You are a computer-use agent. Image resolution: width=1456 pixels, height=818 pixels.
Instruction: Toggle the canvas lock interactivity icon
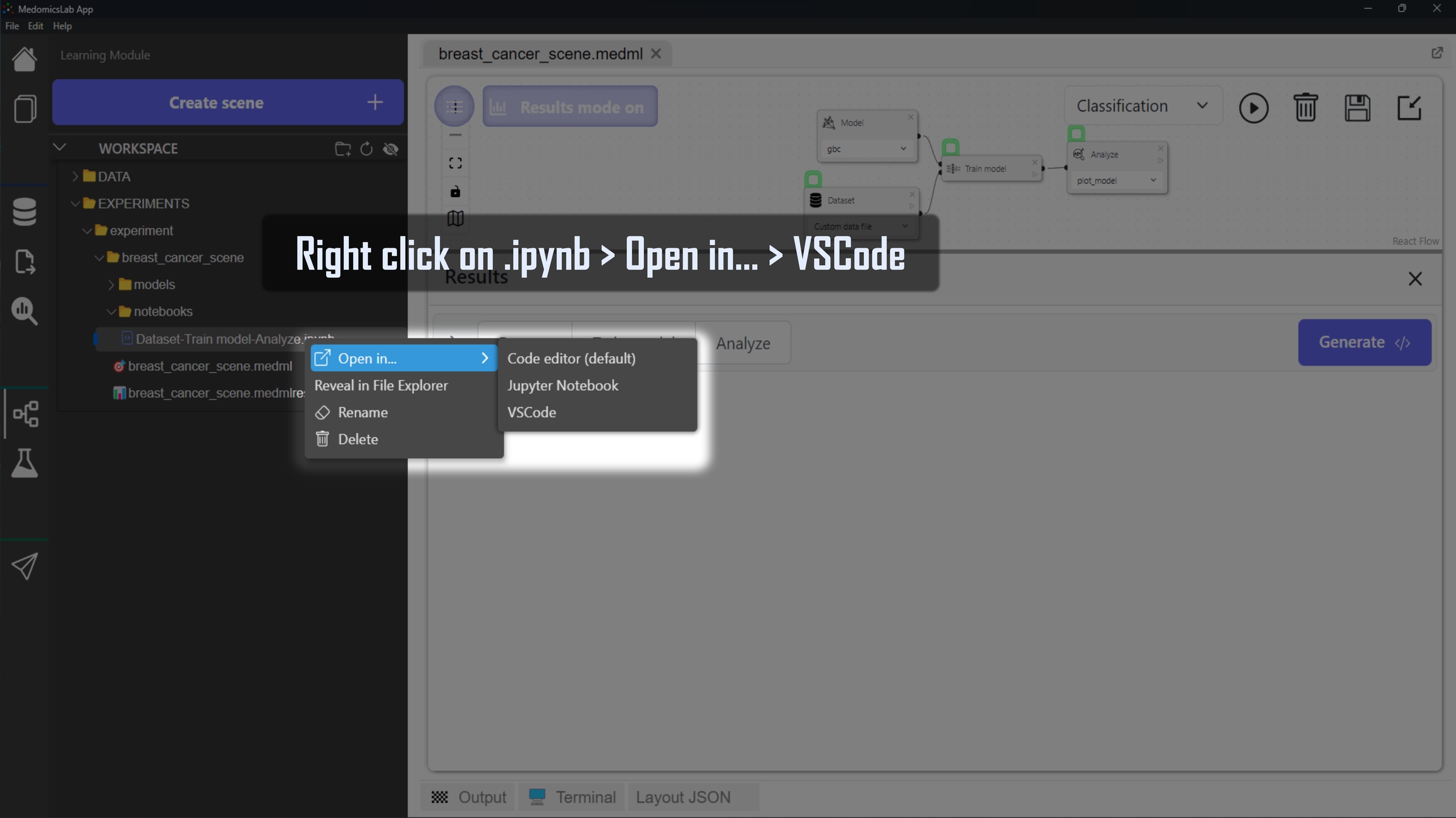455,191
